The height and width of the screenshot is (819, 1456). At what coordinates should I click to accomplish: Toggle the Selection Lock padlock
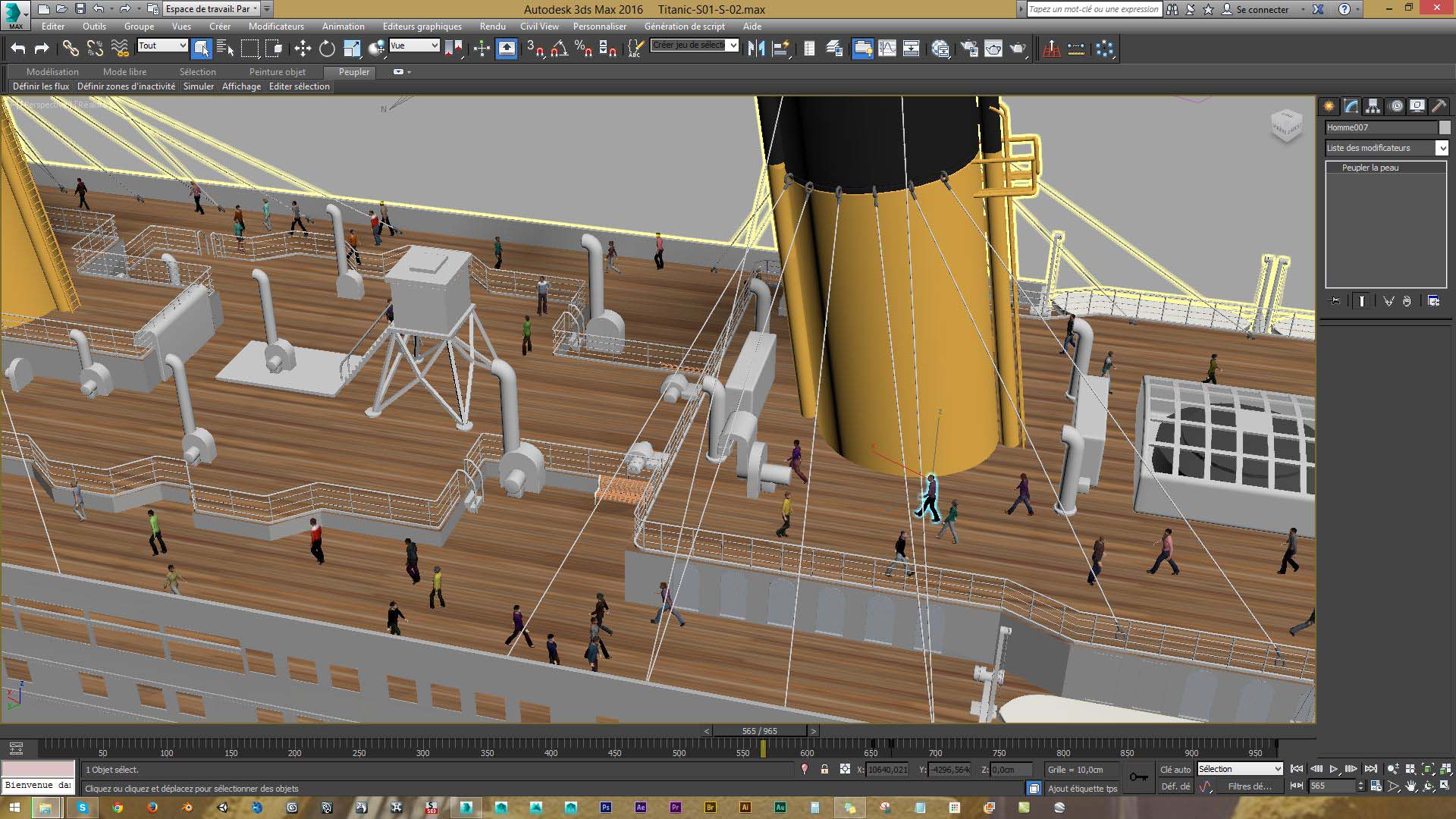[824, 769]
